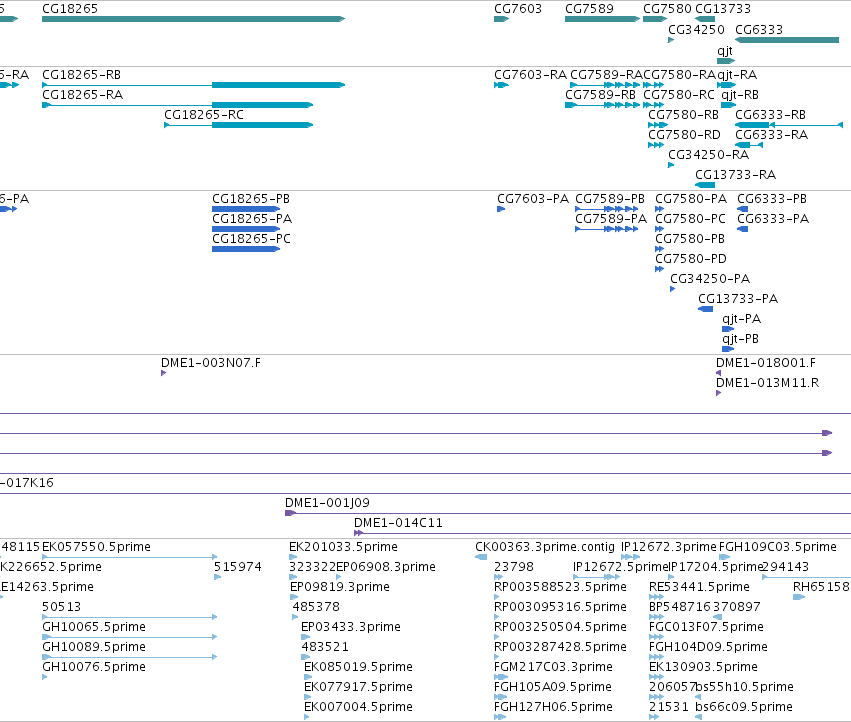Select protein CG18265-PB
The height and width of the screenshot is (722, 851).
pyautogui.click(x=251, y=199)
